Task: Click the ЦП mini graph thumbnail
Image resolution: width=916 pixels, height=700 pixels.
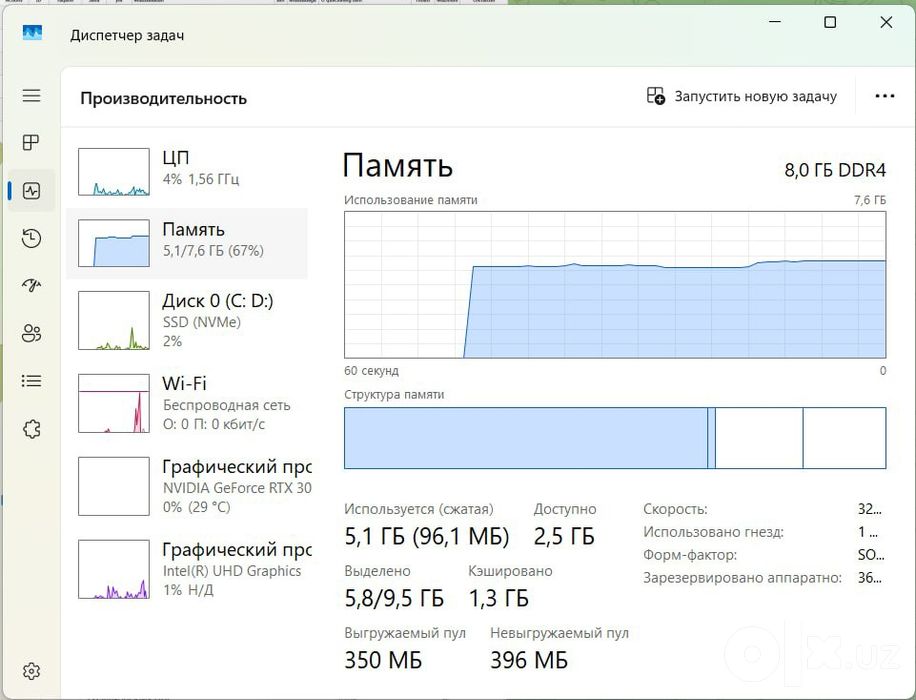Action: pos(114,172)
